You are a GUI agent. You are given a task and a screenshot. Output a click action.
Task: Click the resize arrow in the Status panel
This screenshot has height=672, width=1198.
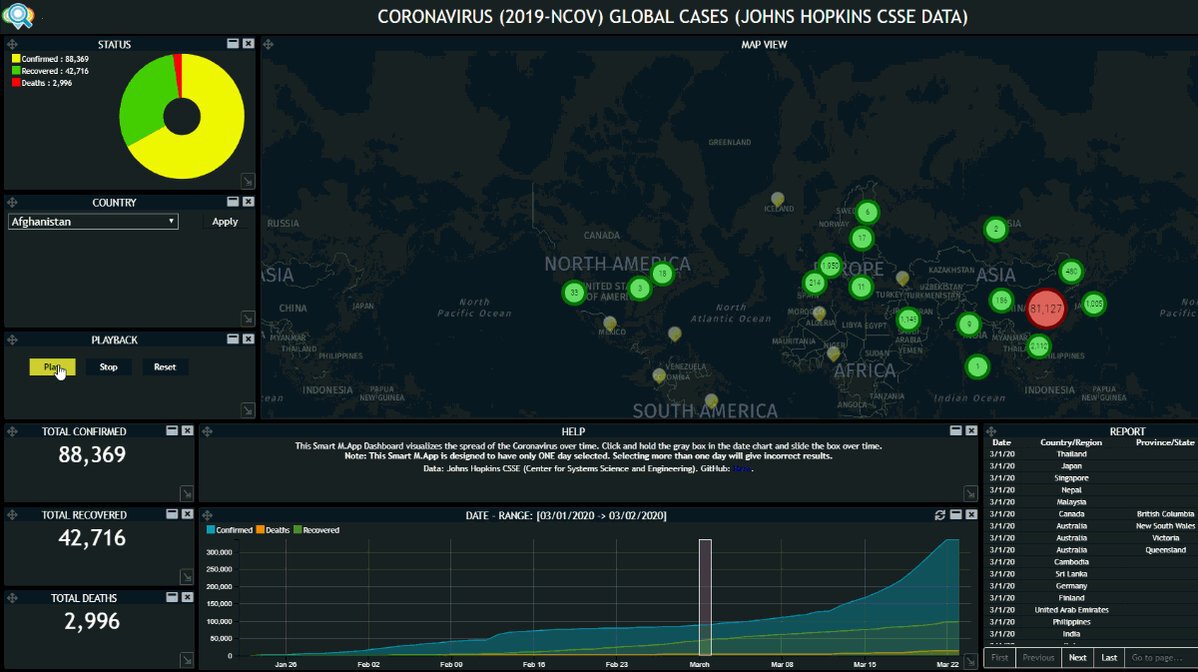coord(248,181)
